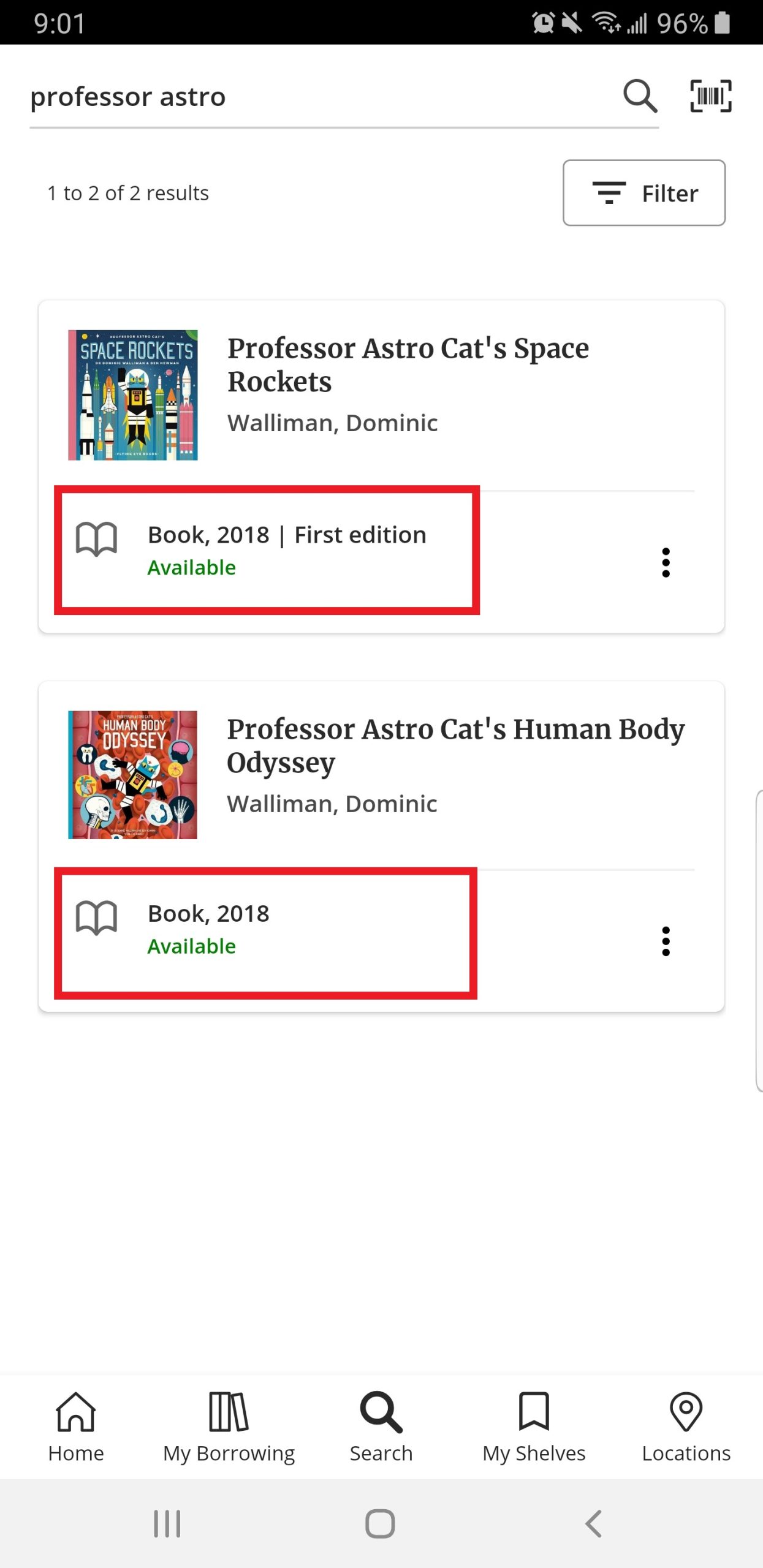Select the Book, 2018 Available row

[x=265, y=933]
